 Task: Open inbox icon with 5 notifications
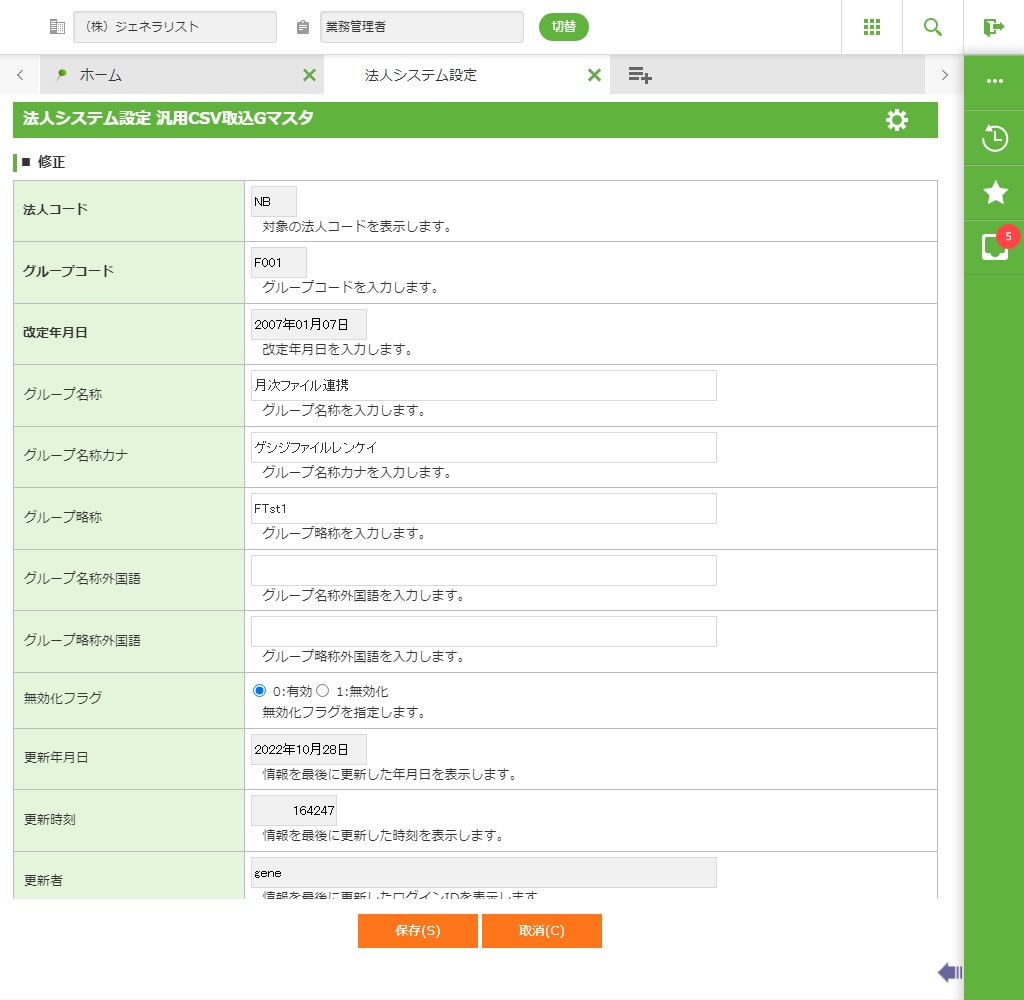[x=994, y=247]
